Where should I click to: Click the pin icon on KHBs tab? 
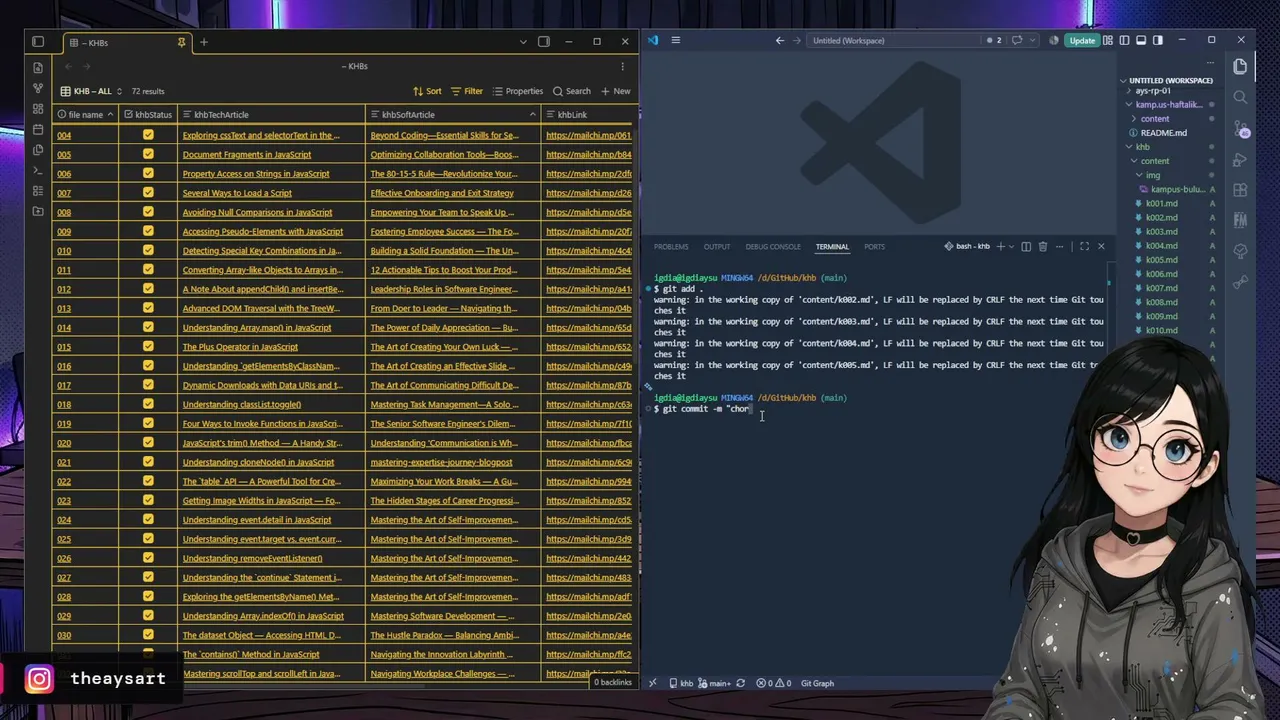click(181, 42)
